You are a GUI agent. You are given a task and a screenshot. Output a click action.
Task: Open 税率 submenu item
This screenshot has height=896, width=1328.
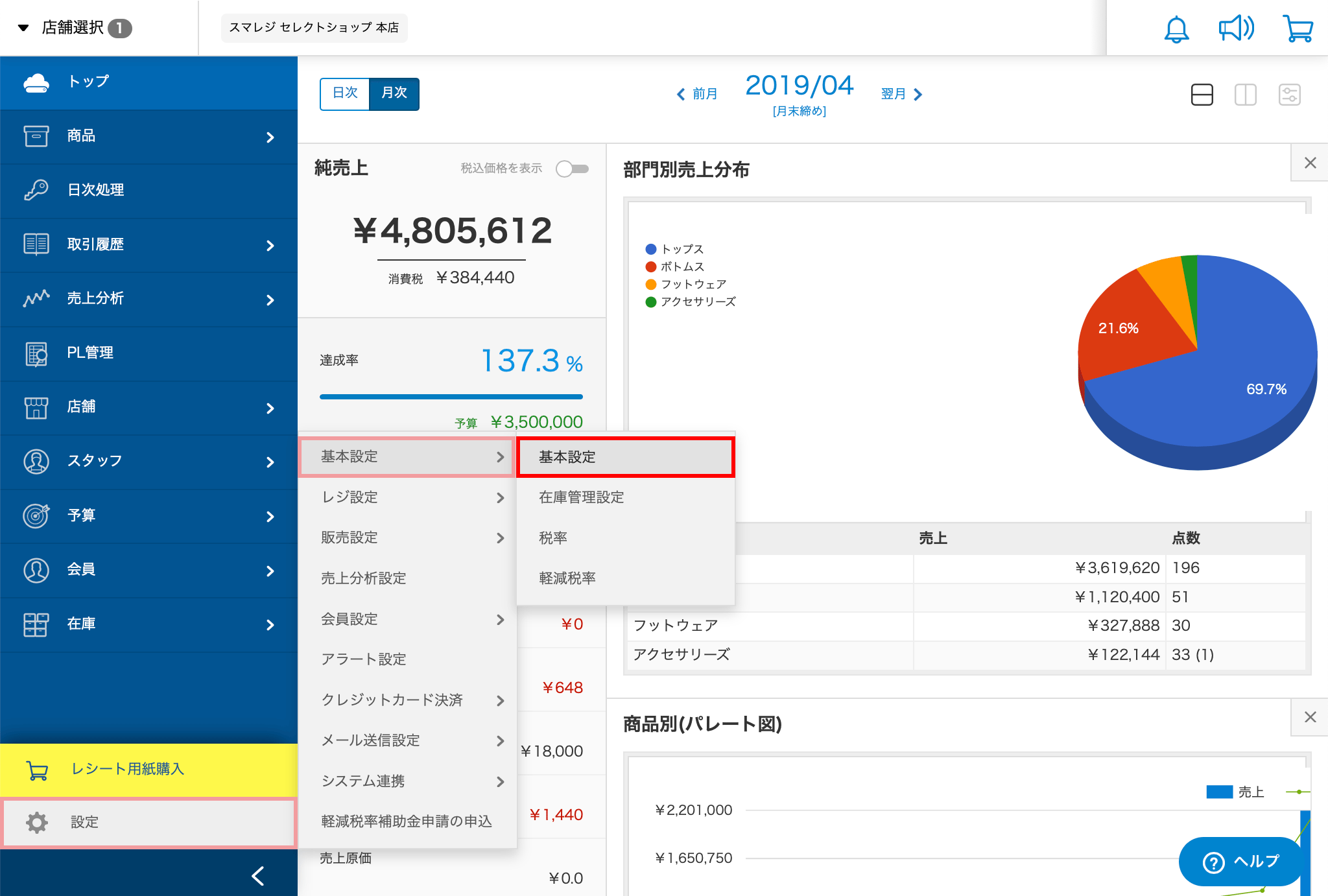[x=626, y=537]
